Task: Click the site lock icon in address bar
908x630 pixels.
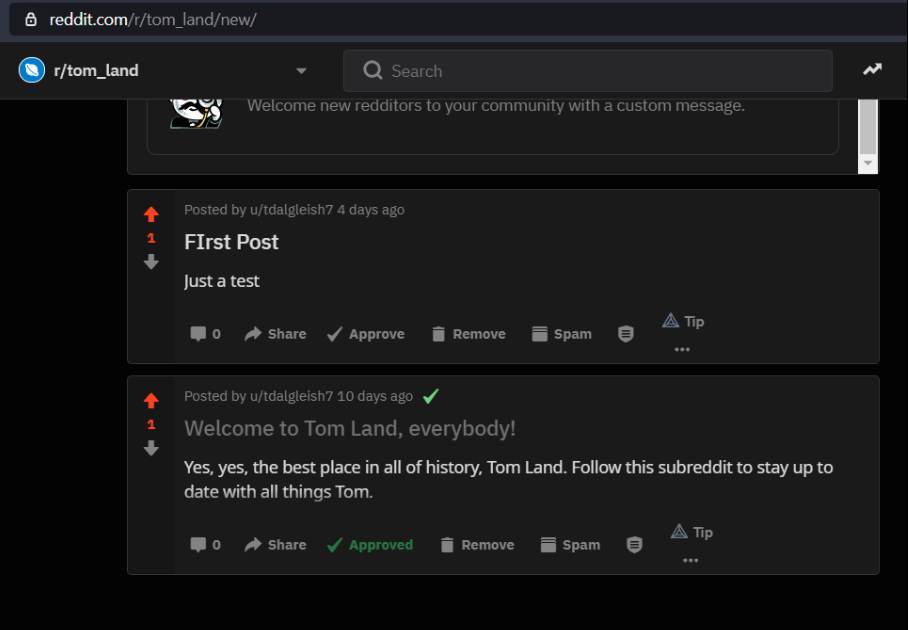Action: [31, 20]
